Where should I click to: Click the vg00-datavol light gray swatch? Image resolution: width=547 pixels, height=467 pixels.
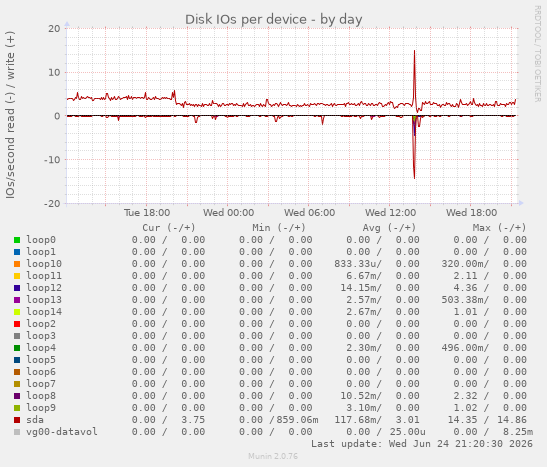pyautogui.click(x=17, y=432)
